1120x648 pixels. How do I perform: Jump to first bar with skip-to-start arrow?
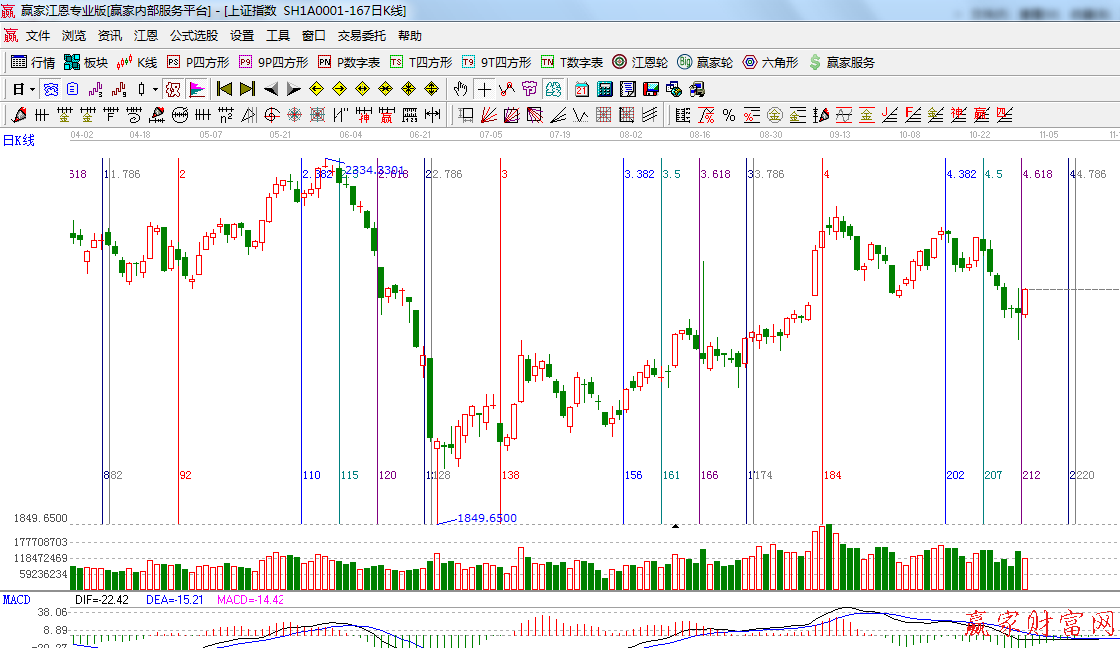coord(224,89)
